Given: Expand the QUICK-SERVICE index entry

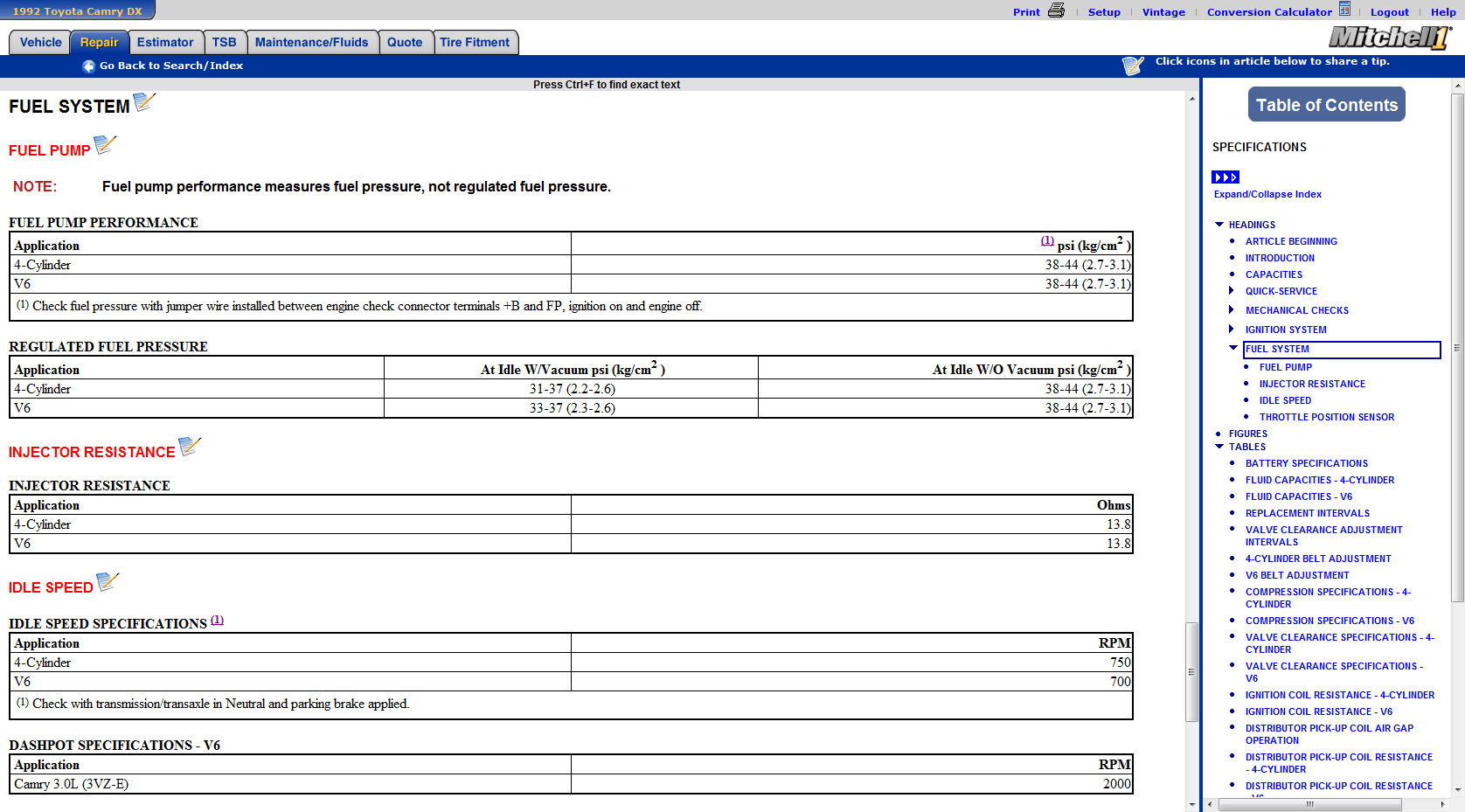Looking at the screenshot, I should 1232,291.
